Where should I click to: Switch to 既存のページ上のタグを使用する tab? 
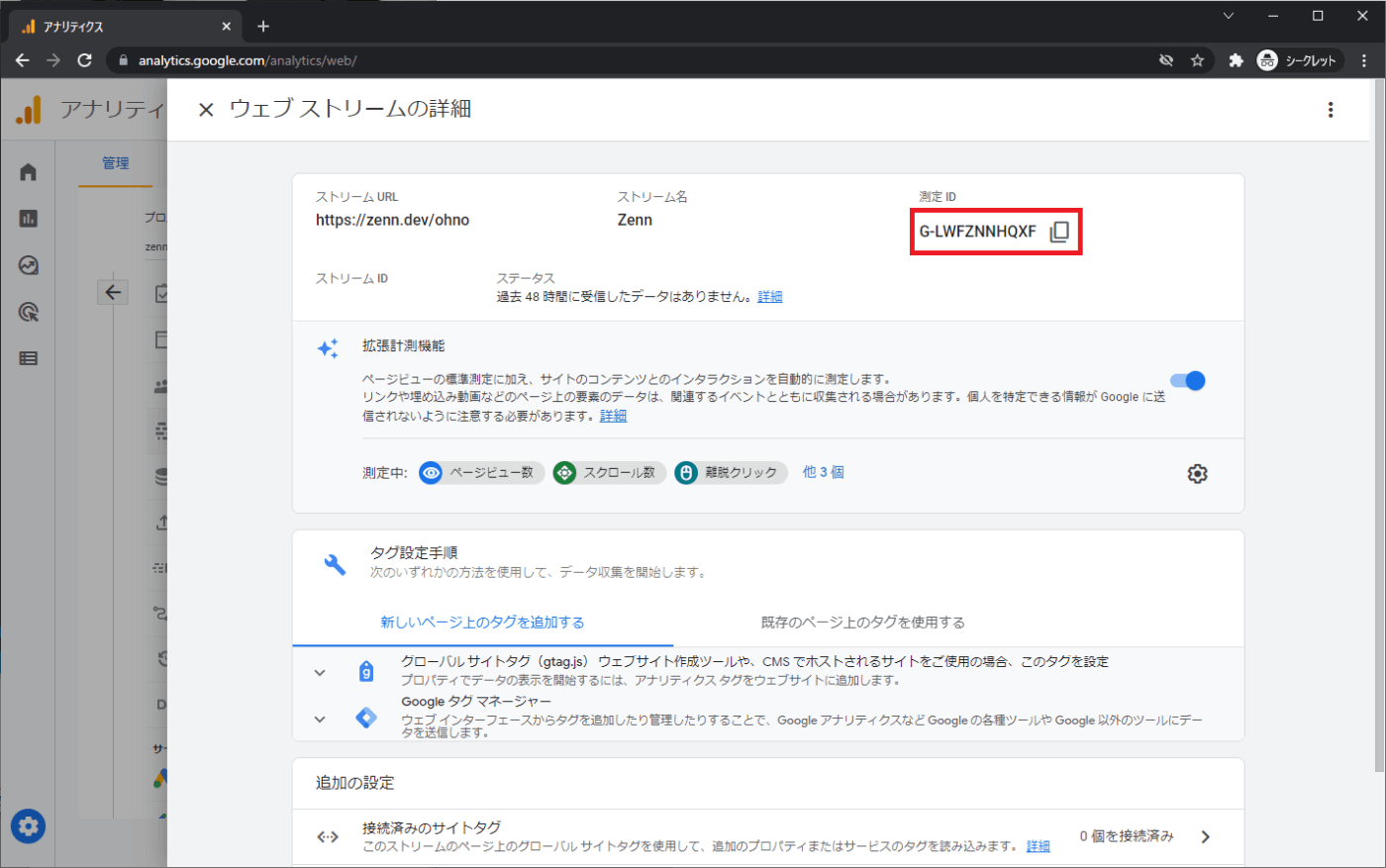coord(862,623)
